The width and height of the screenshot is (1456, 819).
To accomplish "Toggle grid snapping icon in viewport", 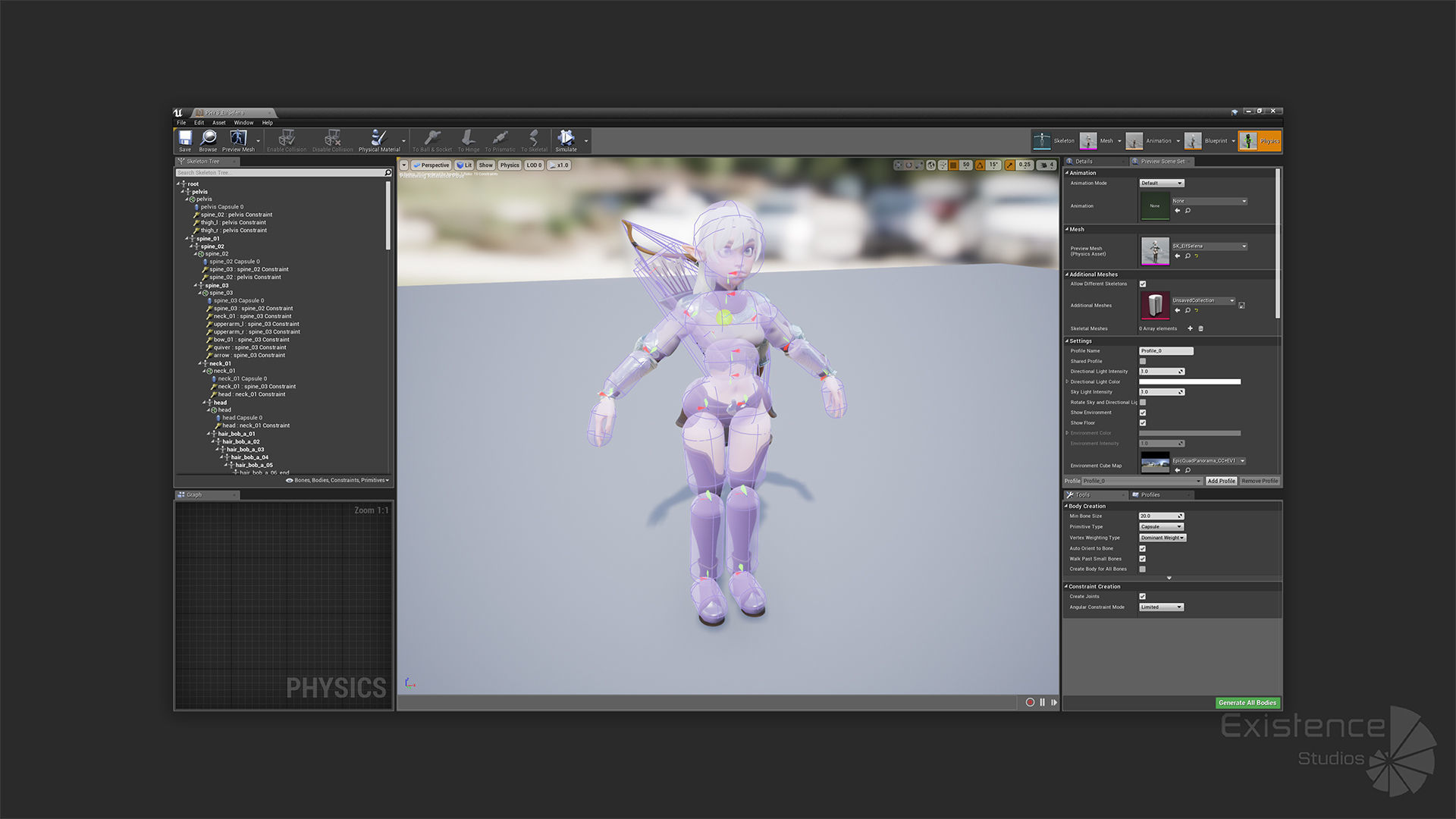I will (x=952, y=165).
